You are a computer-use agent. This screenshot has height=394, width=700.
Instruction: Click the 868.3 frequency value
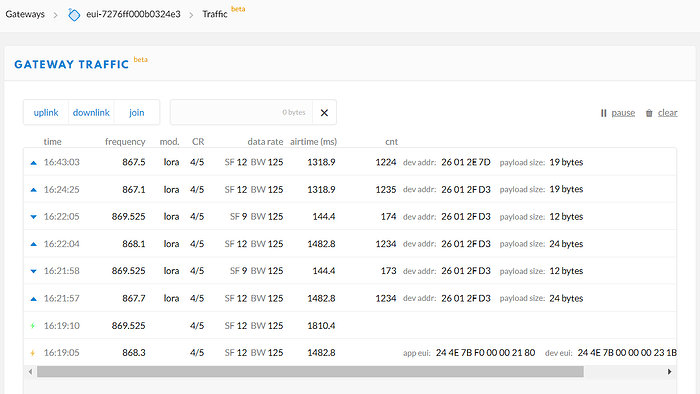[134, 353]
